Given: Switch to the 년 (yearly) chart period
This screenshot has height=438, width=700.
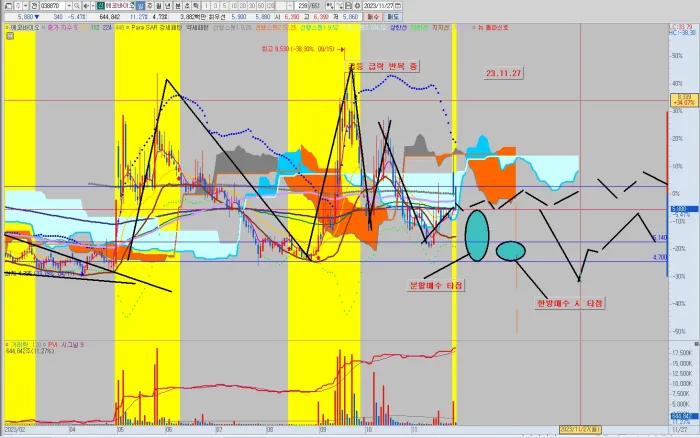Looking at the screenshot, I should (168, 6).
